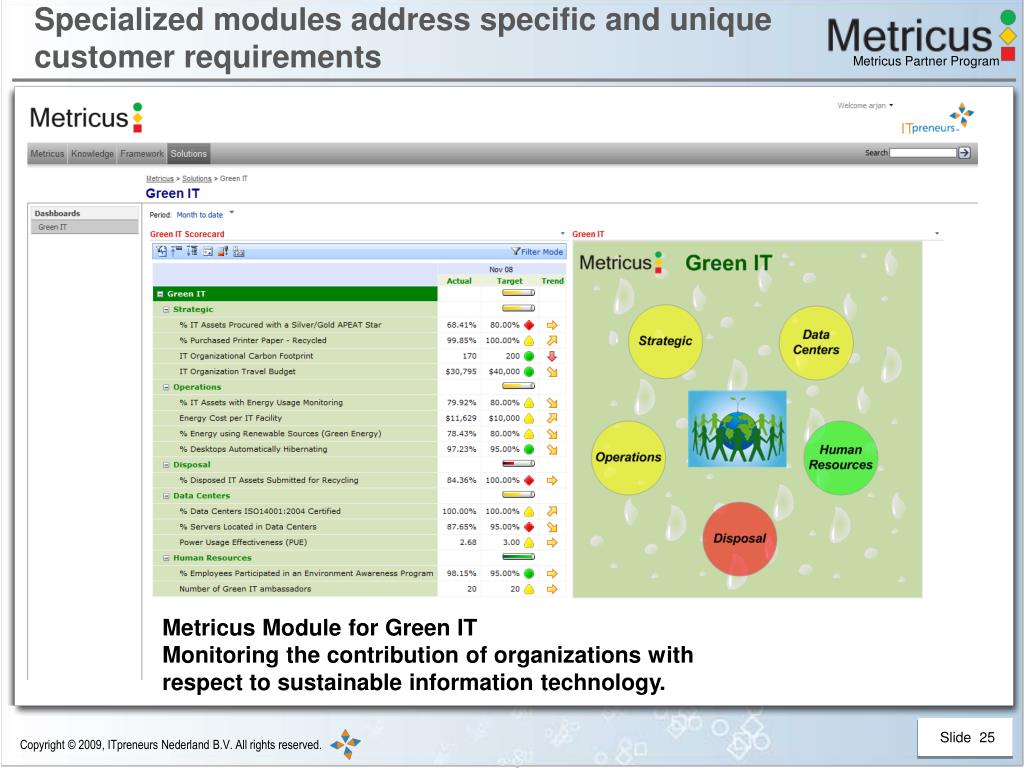Click the red Disposal circle
1024x768 pixels.
point(739,538)
